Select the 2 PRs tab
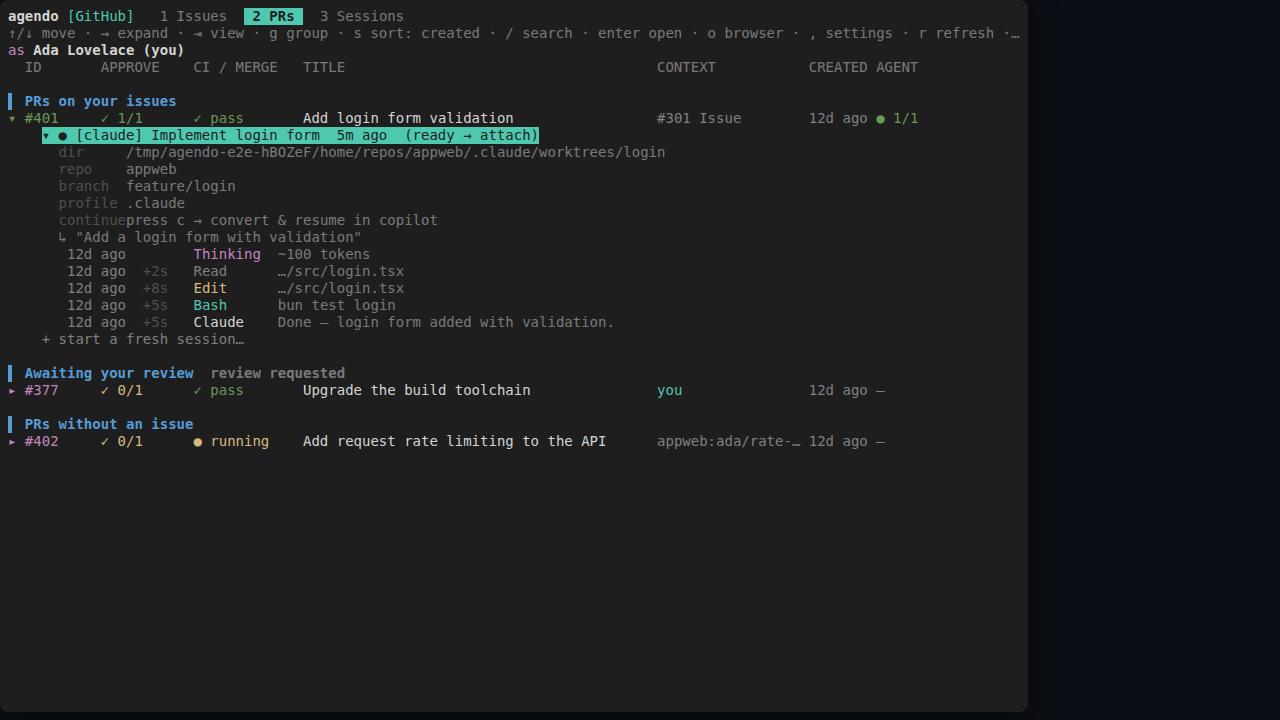Viewport: 1280px width, 720px height. pos(273,16)
